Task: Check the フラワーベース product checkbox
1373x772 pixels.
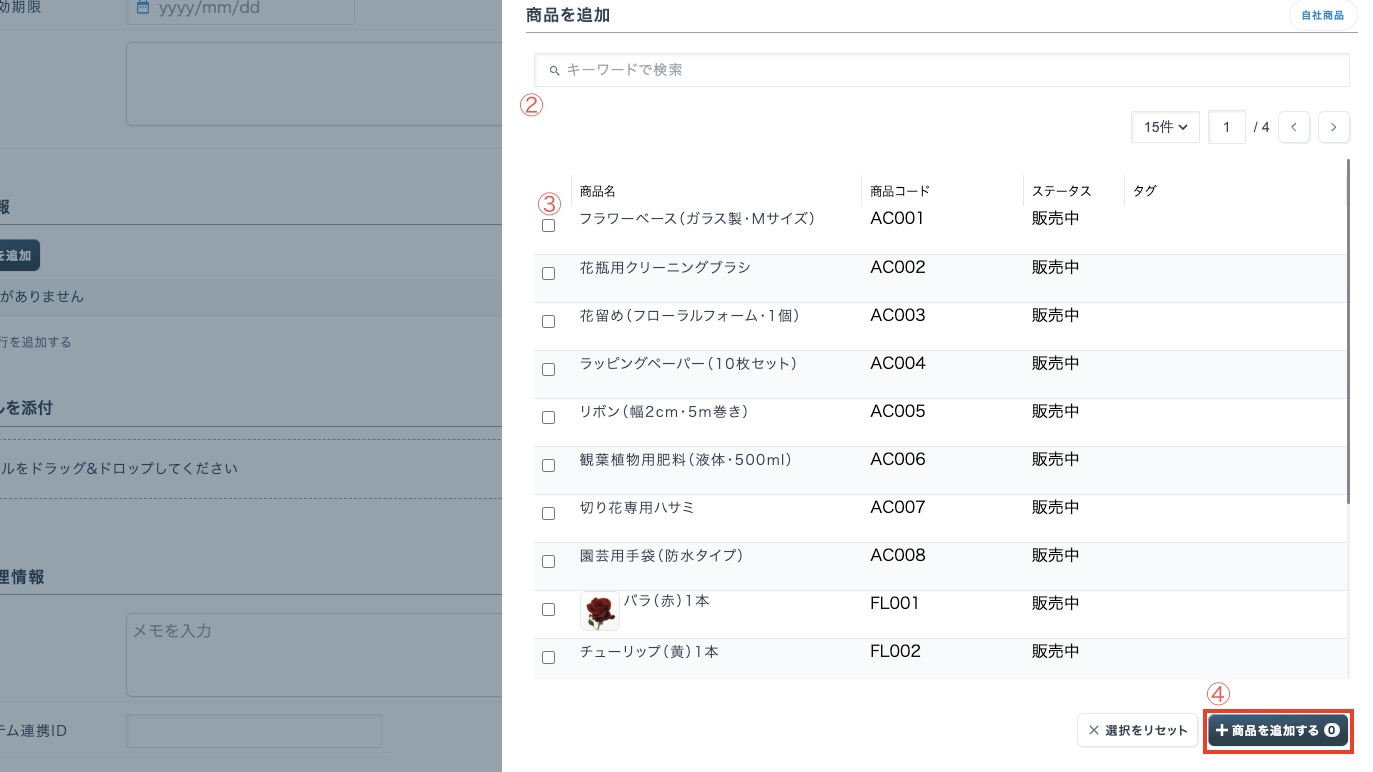Action: click(548, 226)
